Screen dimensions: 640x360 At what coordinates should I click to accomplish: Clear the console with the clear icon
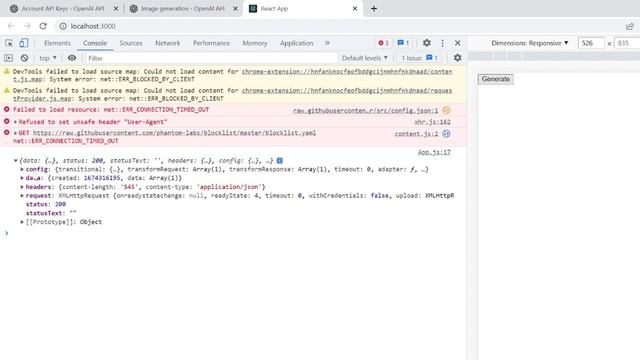(24, 58)
